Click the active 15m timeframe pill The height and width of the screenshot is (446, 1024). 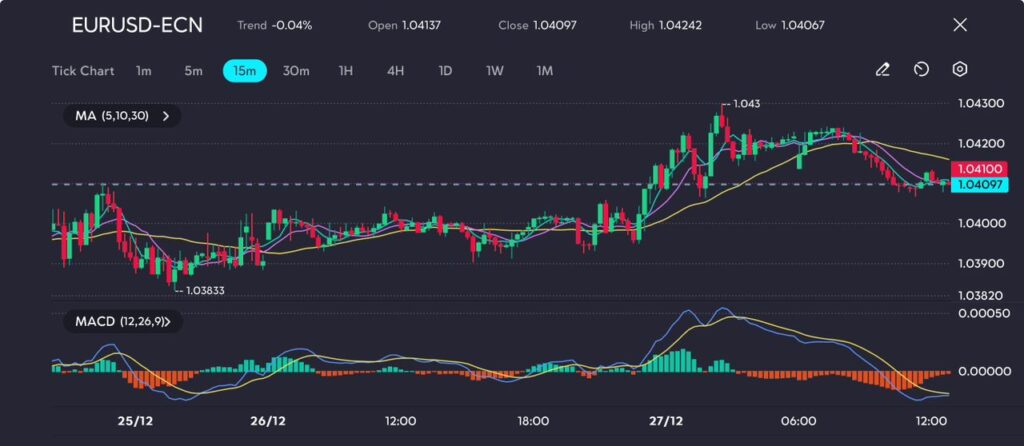(x=244, y=71)
